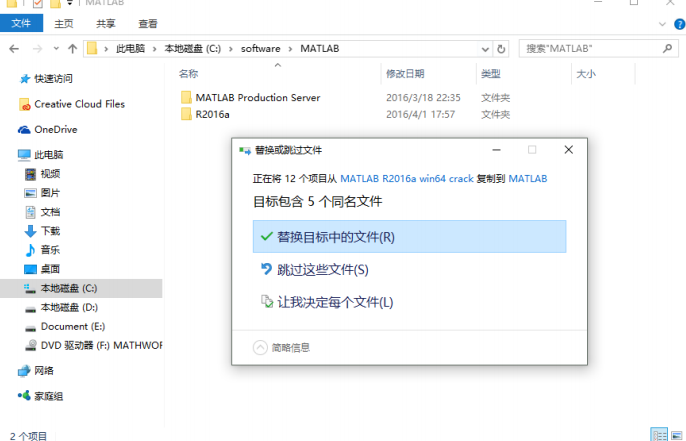Click MATLAB R2016a win64 crack source link
686x441 pixels.
pyautogui.click(x=407, y=179)
